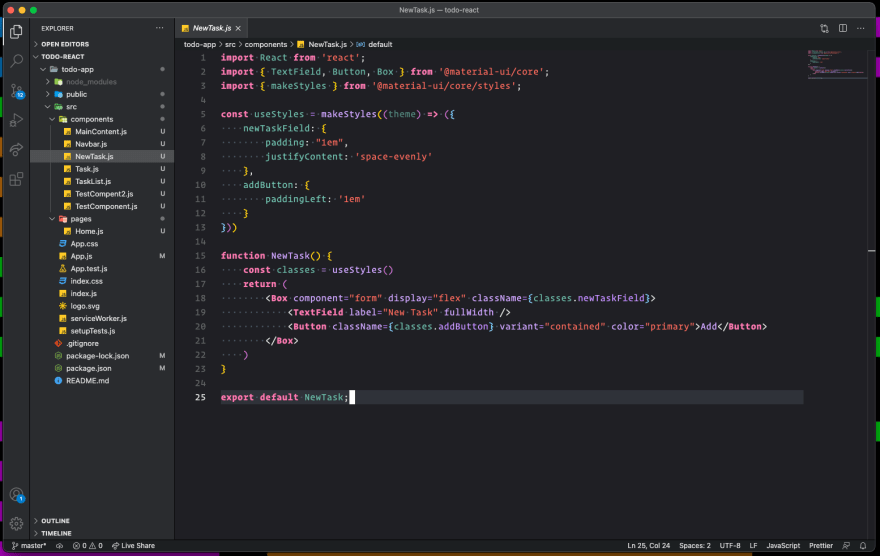Expand the Timeline section
Screen dimensions: 880x556
click(x=102, y=533)
